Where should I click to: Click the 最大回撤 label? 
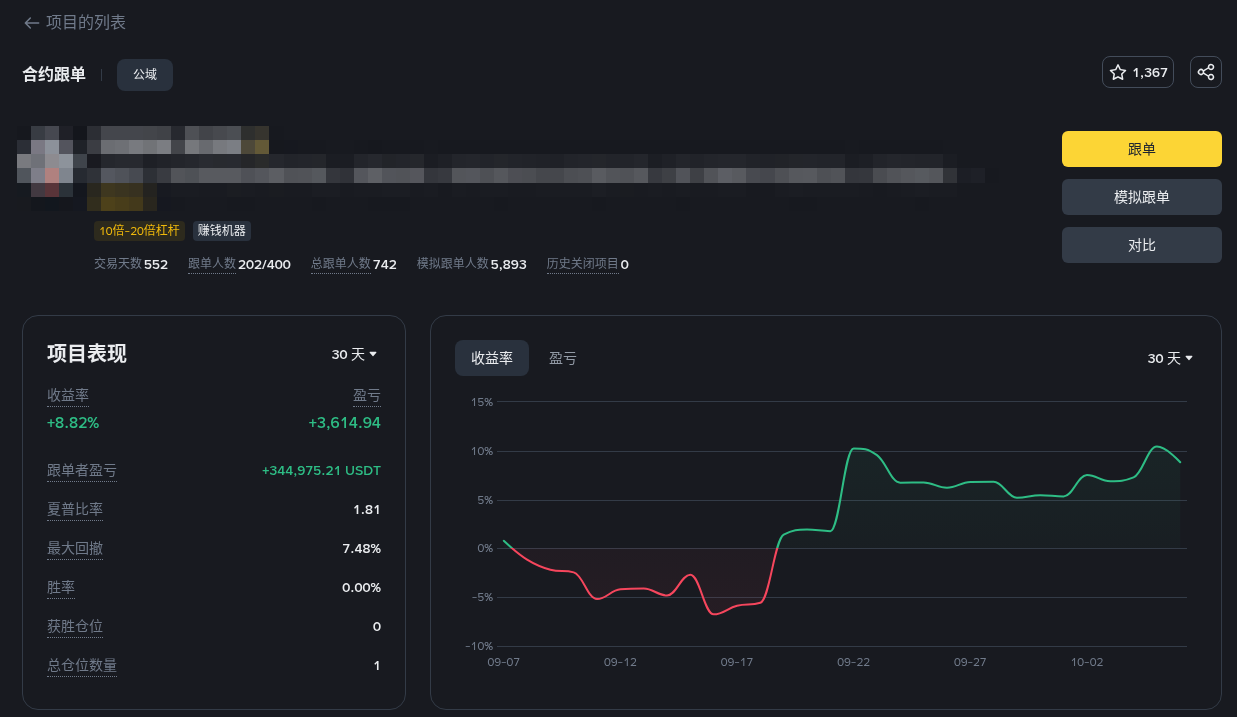click(75, 548)
